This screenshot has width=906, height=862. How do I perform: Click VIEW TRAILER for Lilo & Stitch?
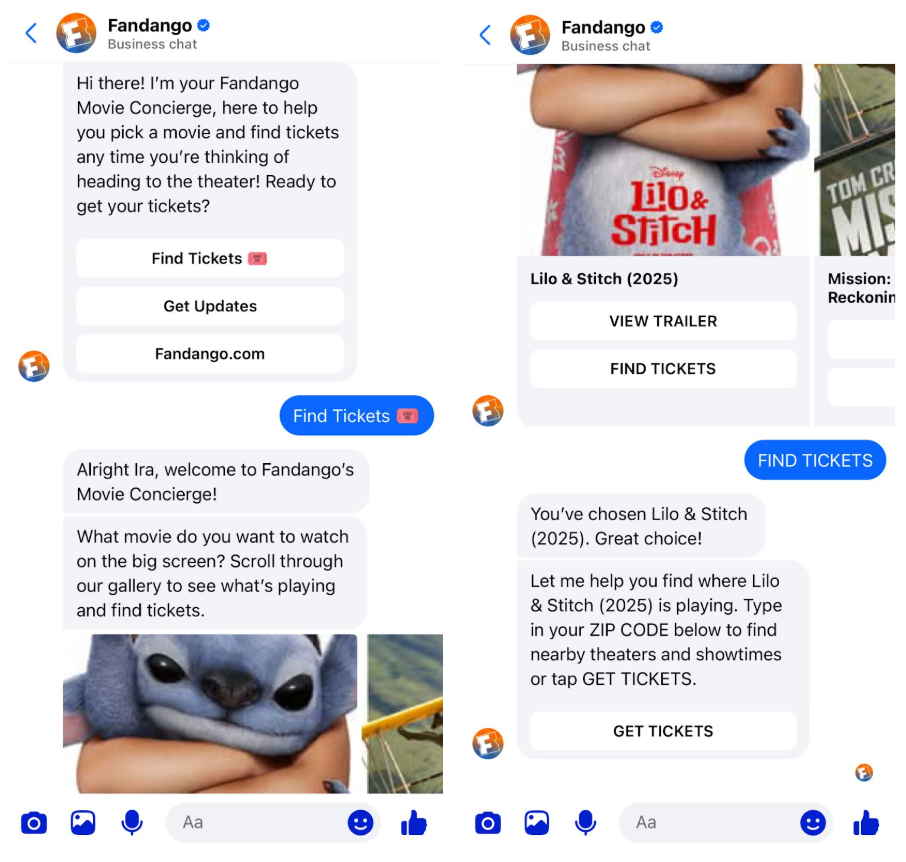(x=663, y=321)
